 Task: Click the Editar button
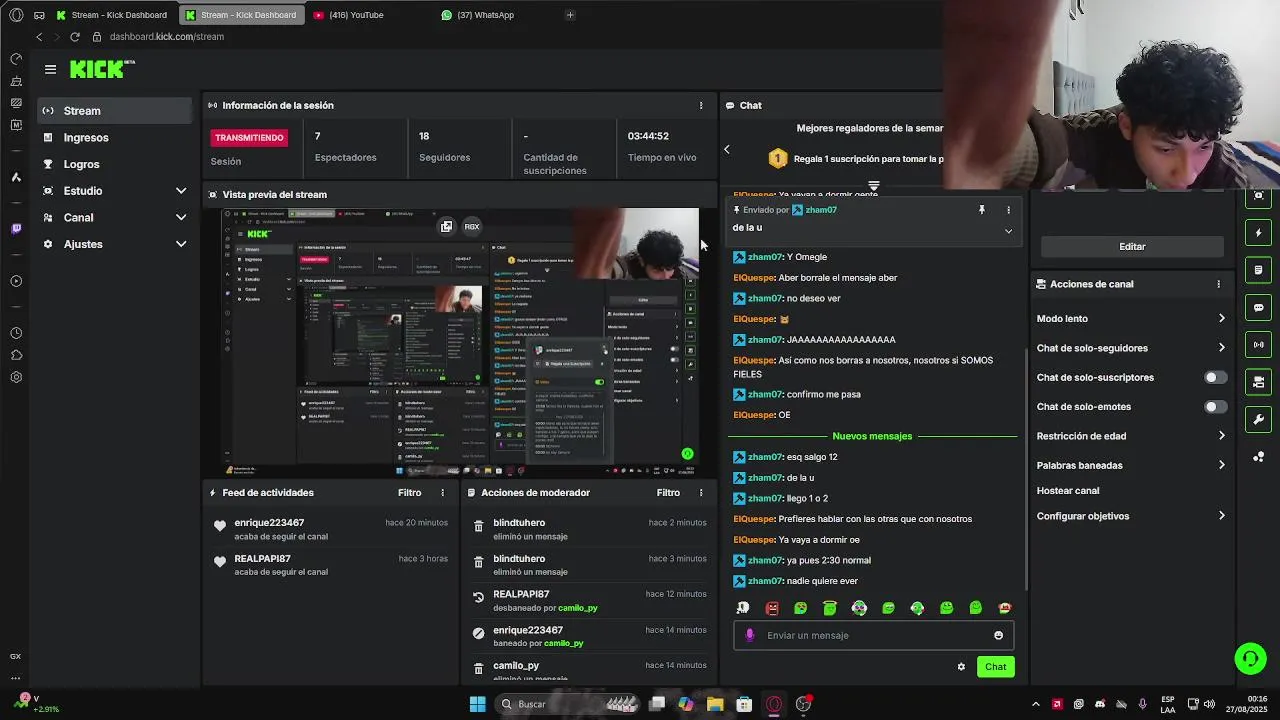[1132, 246]
